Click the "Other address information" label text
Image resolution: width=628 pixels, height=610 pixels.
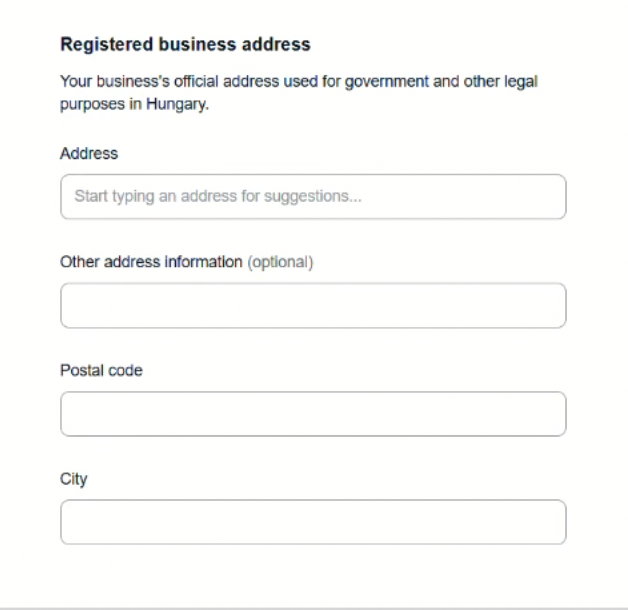point(151,262)
